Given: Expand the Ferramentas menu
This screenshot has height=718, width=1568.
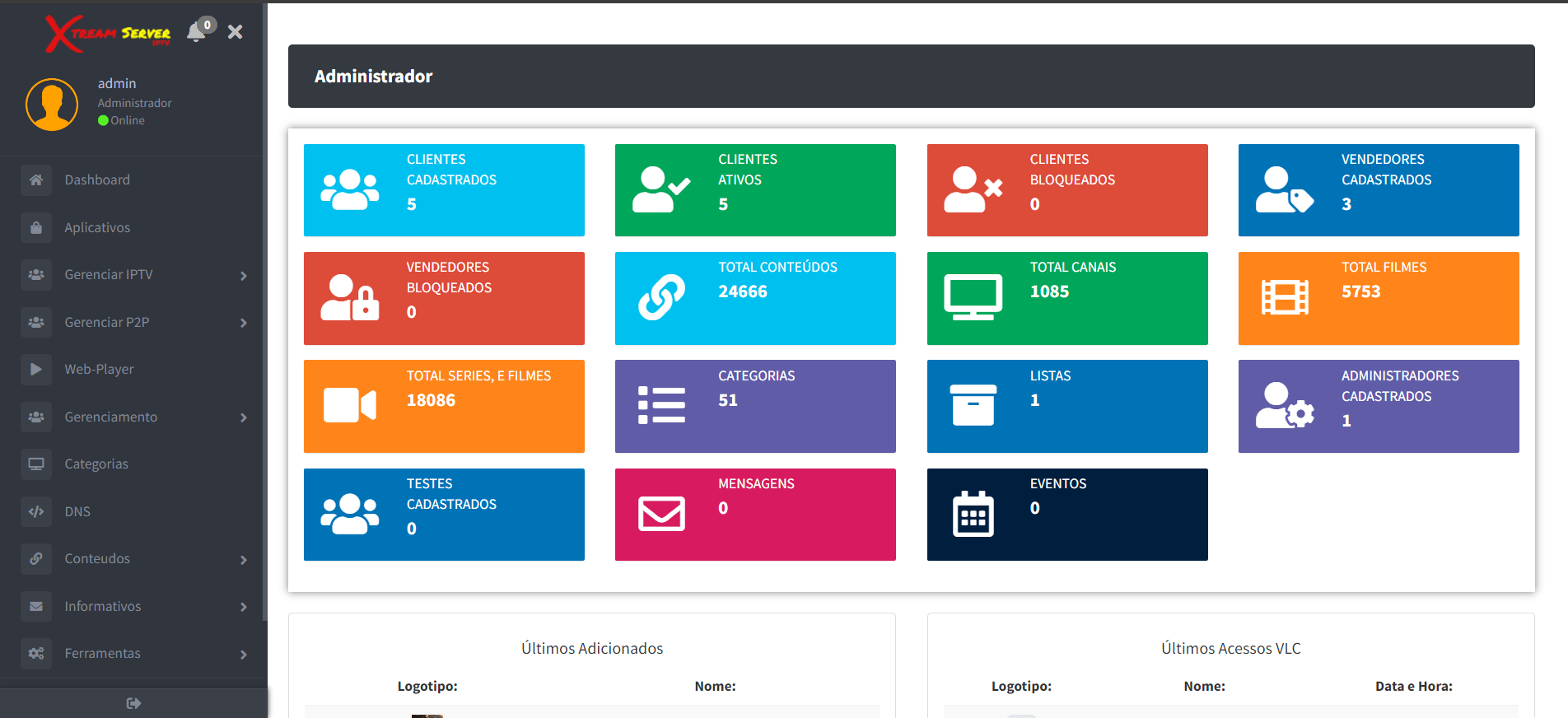Looking at the screenshot, I should [243, 655].
